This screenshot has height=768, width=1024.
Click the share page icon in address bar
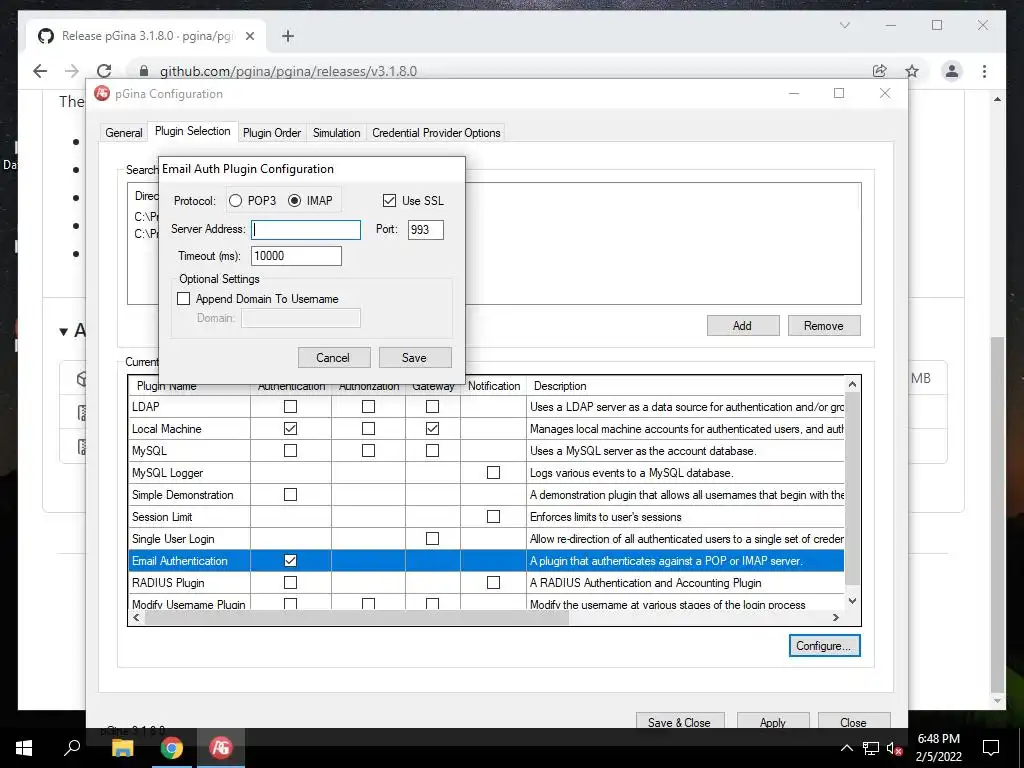[880, 71]
